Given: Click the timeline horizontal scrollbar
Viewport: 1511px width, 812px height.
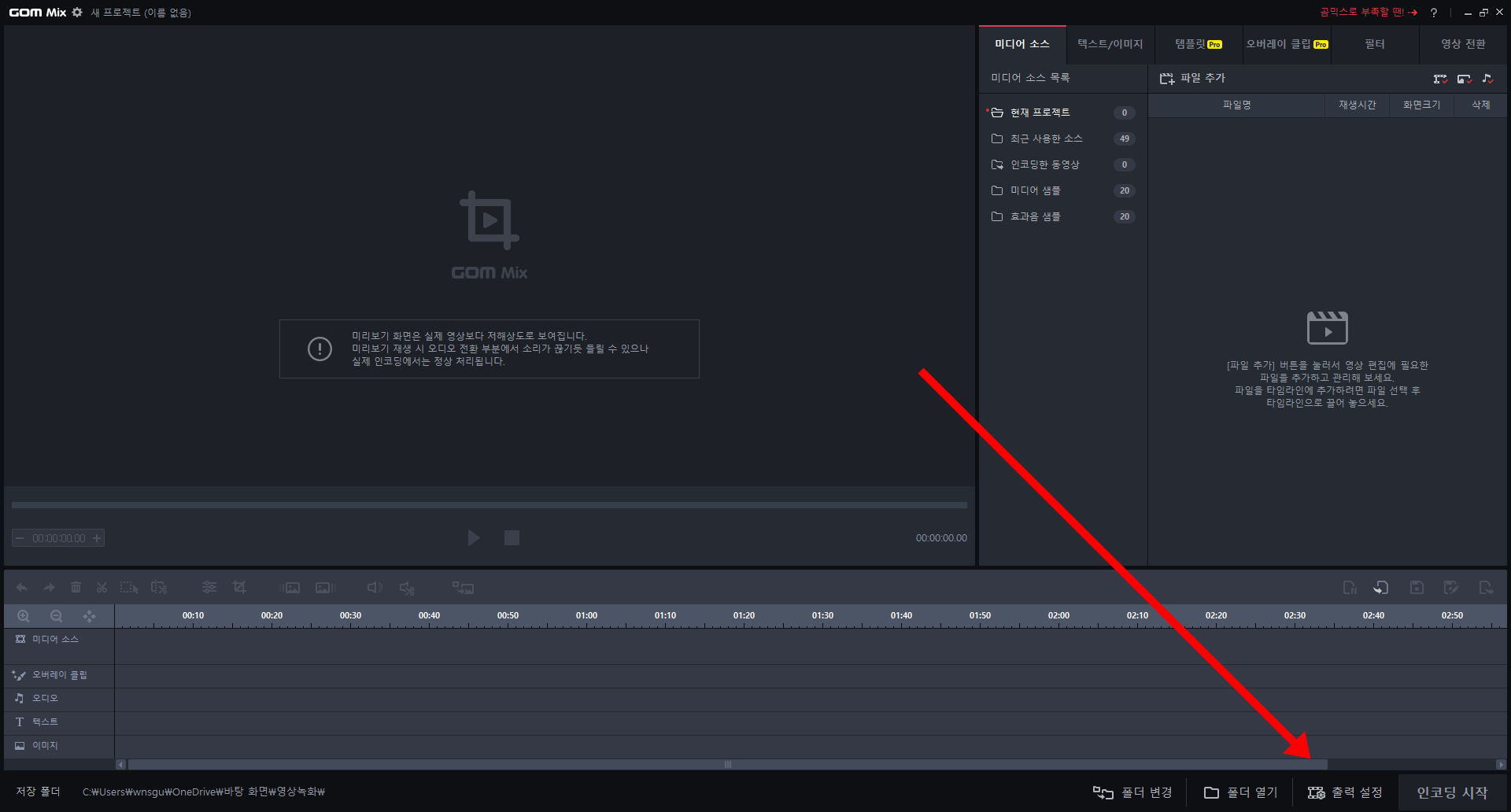Looking at the screenshot, I should tap(728, 764).
